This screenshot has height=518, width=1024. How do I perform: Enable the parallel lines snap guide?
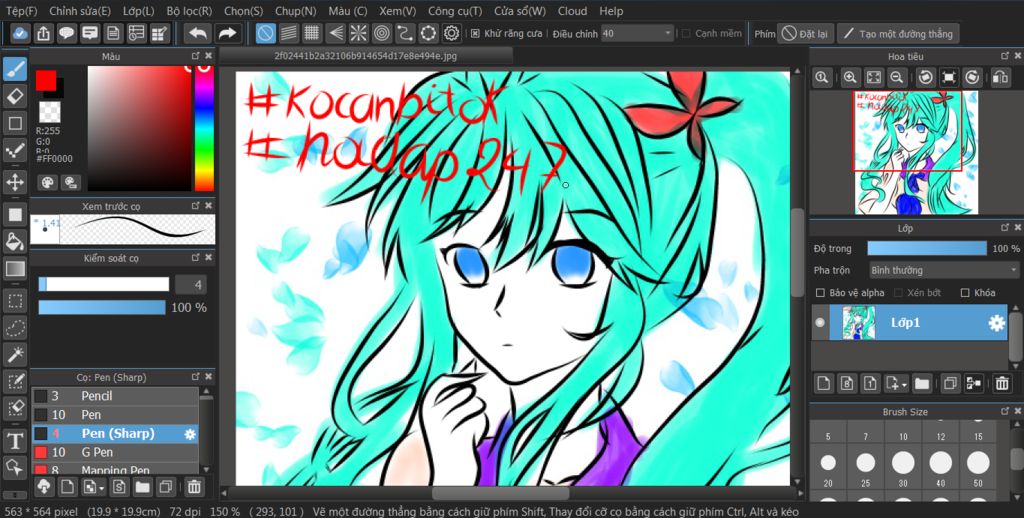[x=289, y=33]
